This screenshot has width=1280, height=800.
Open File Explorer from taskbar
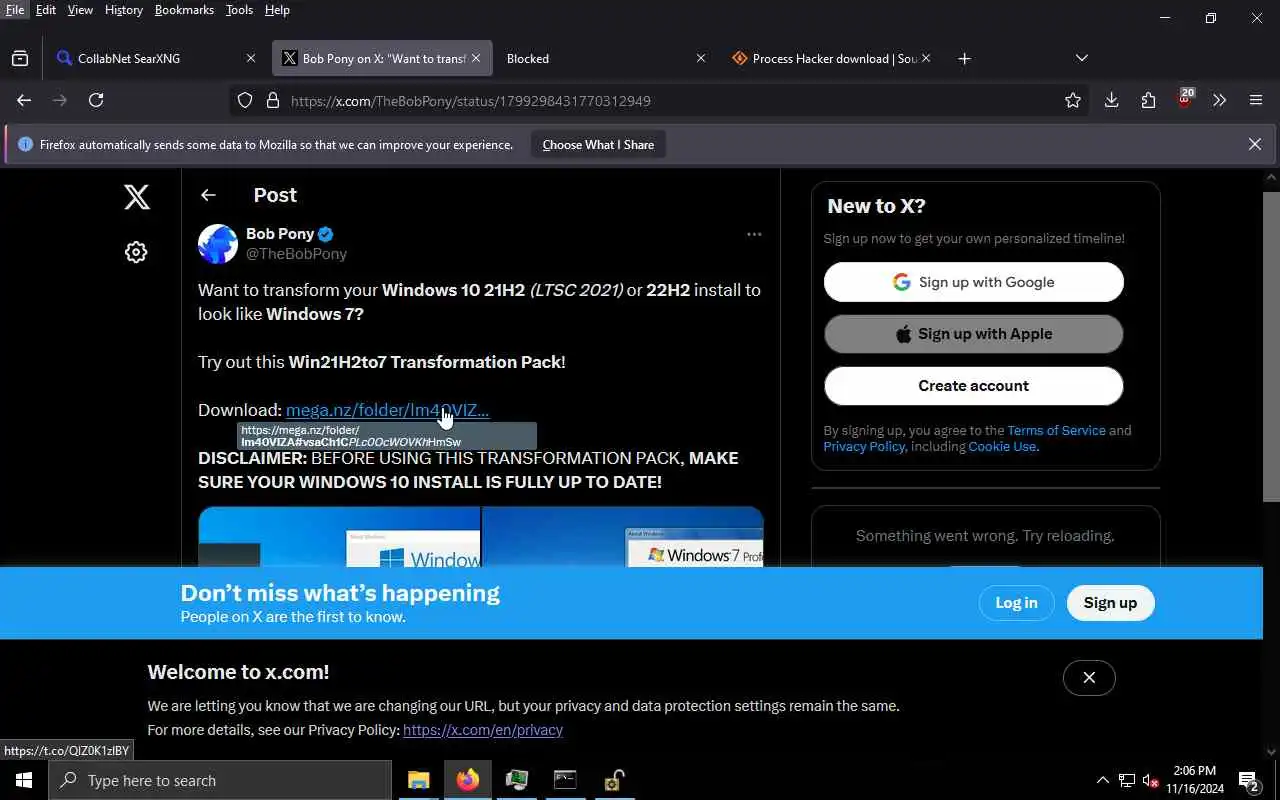(x=418, y=780)
